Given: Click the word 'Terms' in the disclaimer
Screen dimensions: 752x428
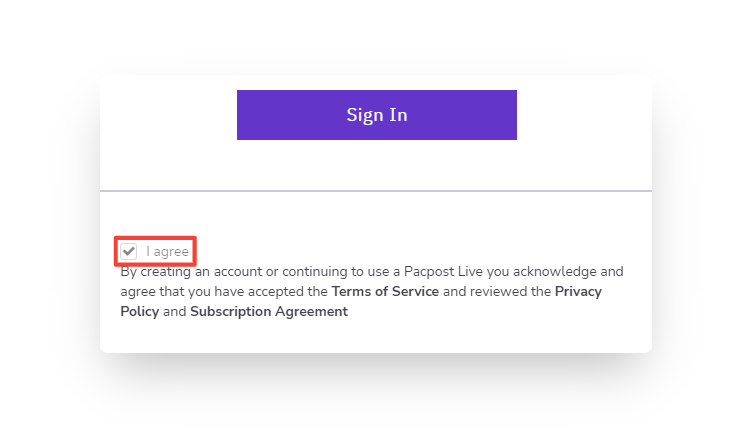Looking at the screenshot, I should point(352,292).
